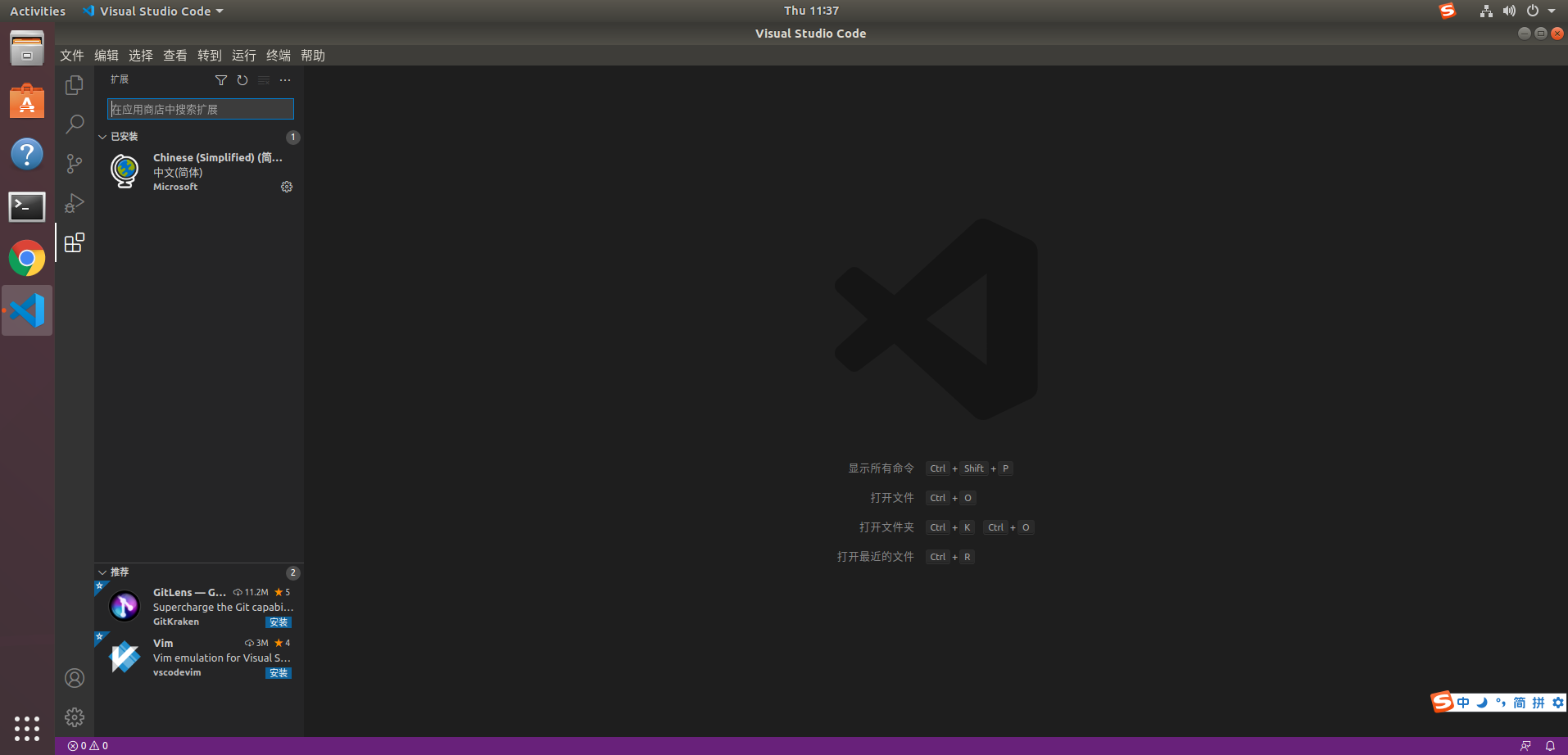Open errors and warnings in status bar
1568x755 pixels.
88,746
